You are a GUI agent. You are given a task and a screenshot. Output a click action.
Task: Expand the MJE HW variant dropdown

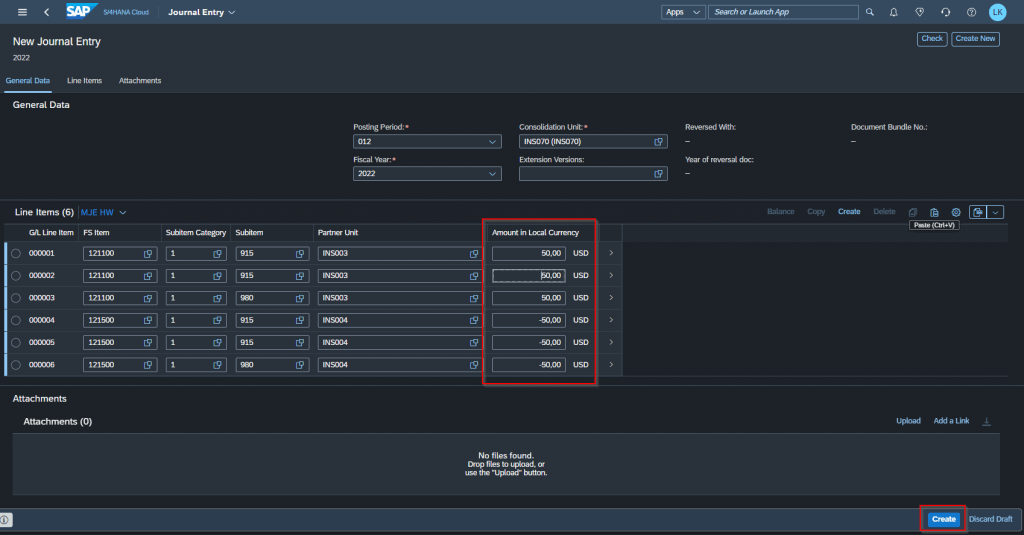pos(123,213)
